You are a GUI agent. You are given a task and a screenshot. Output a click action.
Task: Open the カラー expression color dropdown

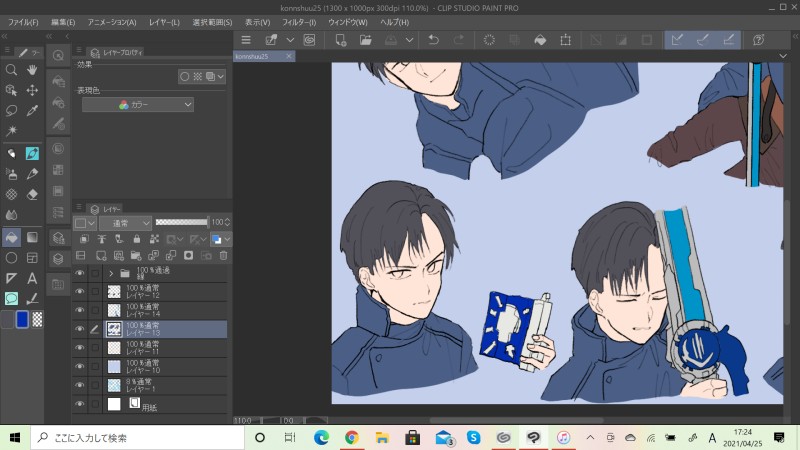point(138,105)
